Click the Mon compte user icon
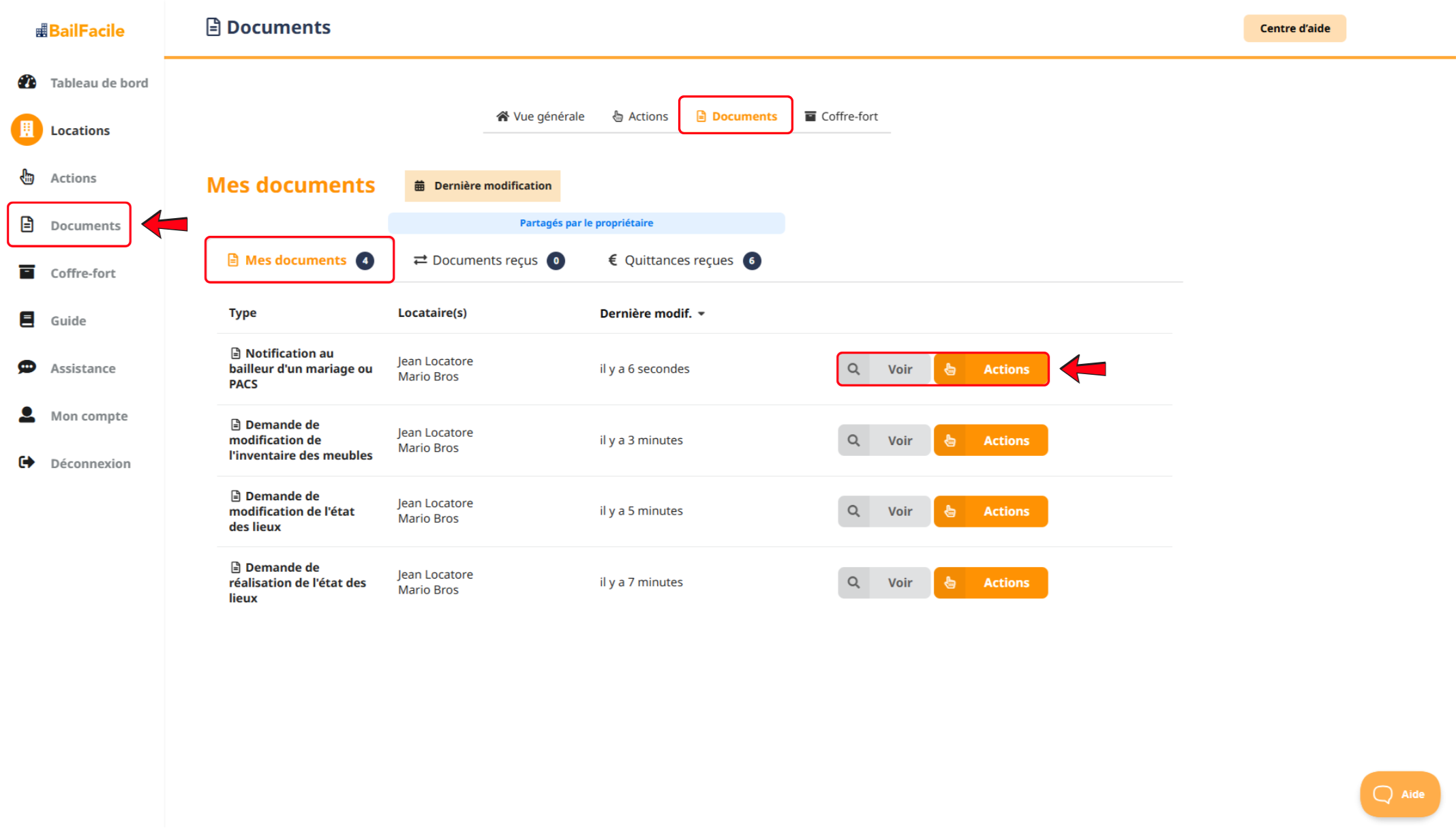The height and width of the screenshot is (828, 1456). pos(27,415)
